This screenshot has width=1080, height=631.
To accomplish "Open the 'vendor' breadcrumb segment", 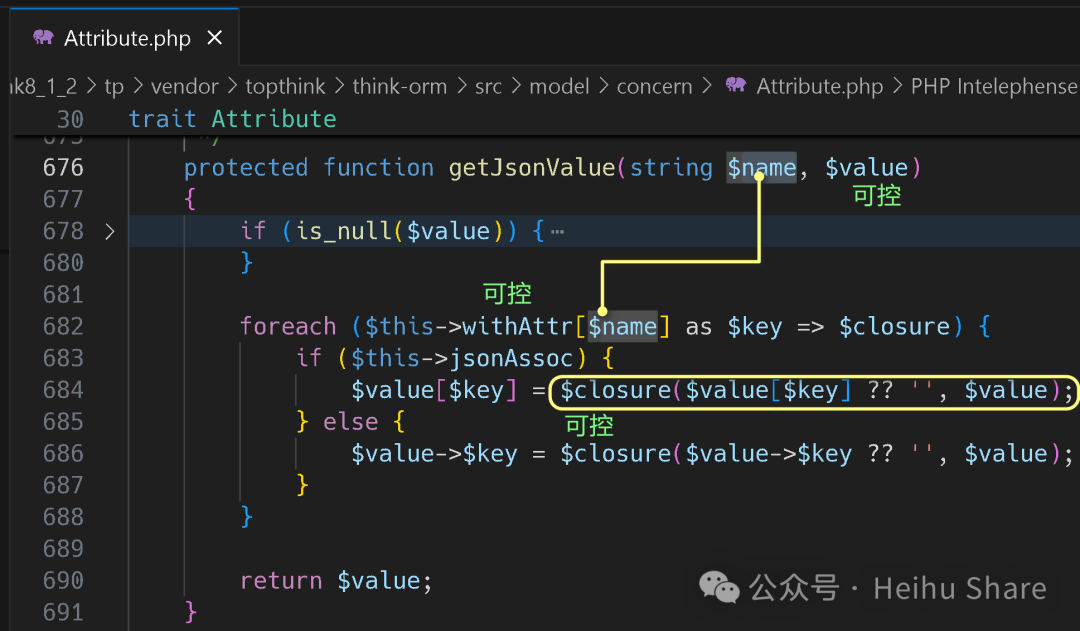I will pos(185,86).
